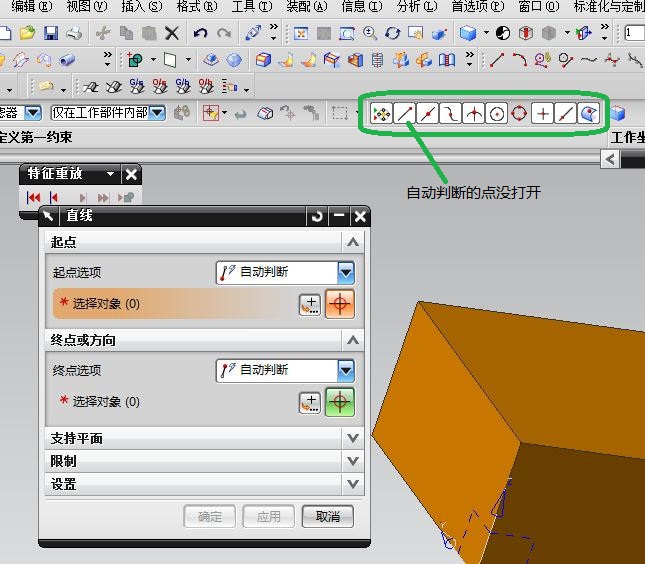Click the undo arrow icon
Image resolution: width=645 pixels, height=564 pixels.
200,33
